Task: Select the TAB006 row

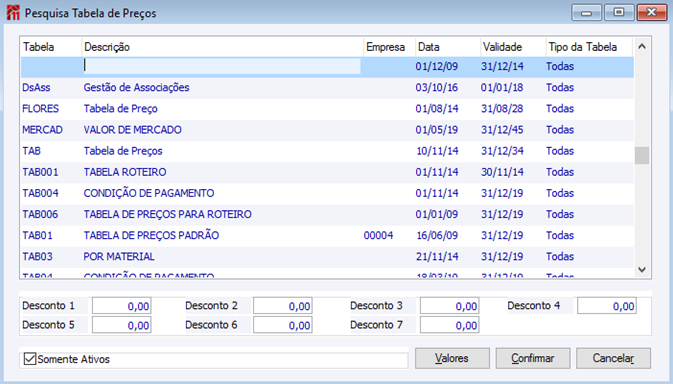Action: (x=327, y=214)
